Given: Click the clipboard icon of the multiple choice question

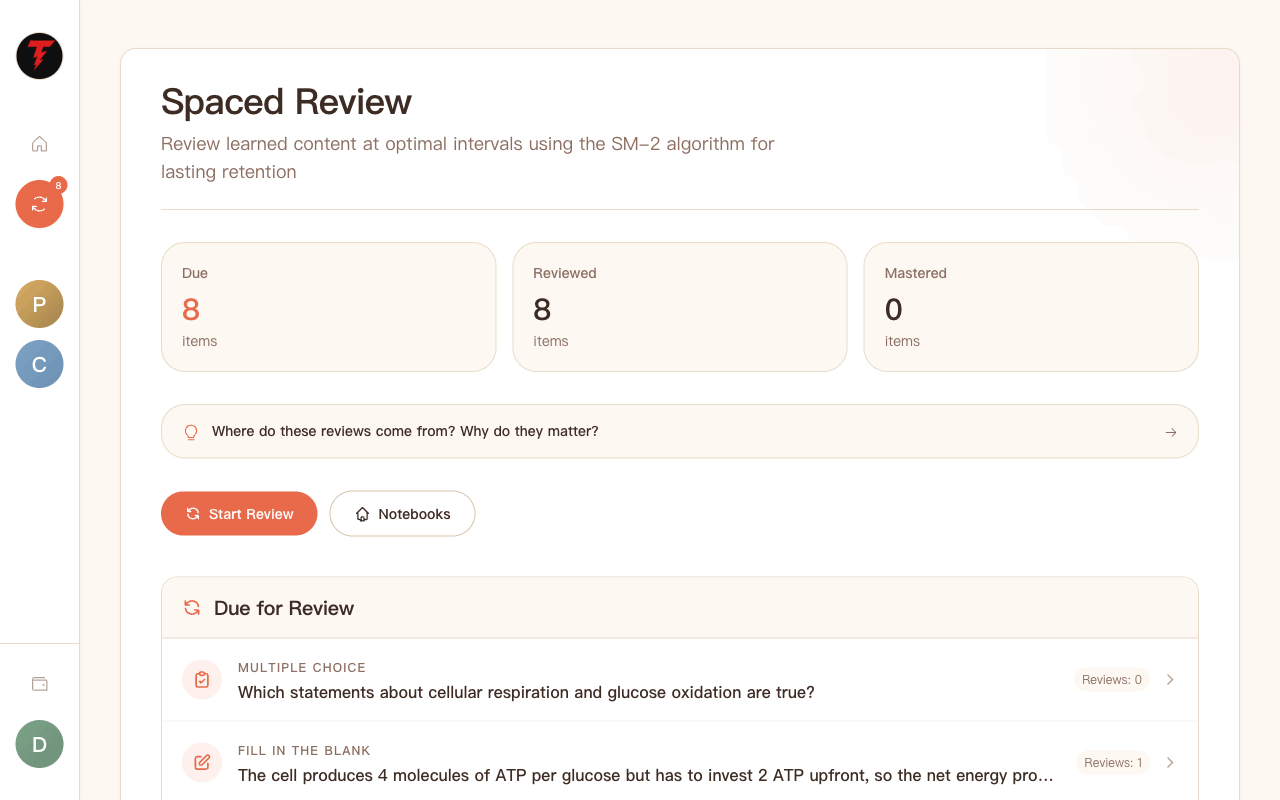Looking at the screenshot, I should [202, 680].
